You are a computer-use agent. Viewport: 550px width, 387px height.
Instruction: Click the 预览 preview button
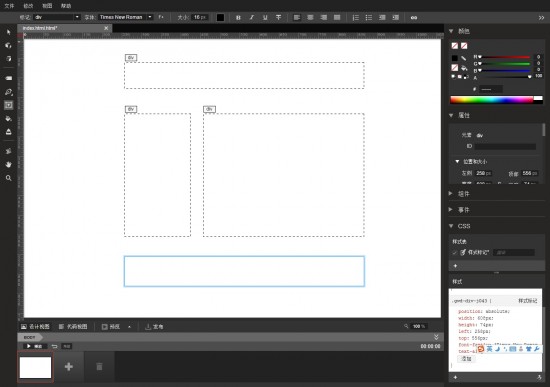pos(111,327)
